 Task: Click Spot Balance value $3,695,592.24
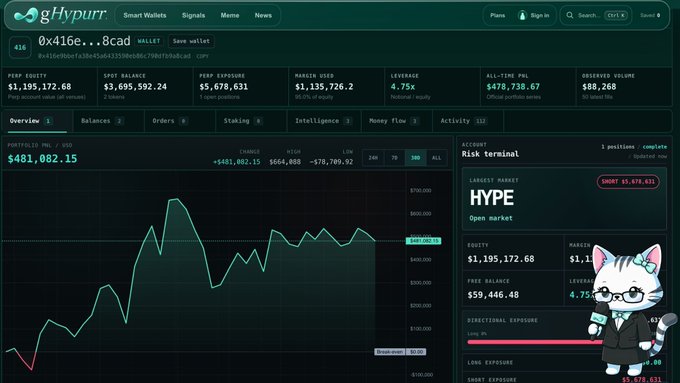tap(135, 87)
